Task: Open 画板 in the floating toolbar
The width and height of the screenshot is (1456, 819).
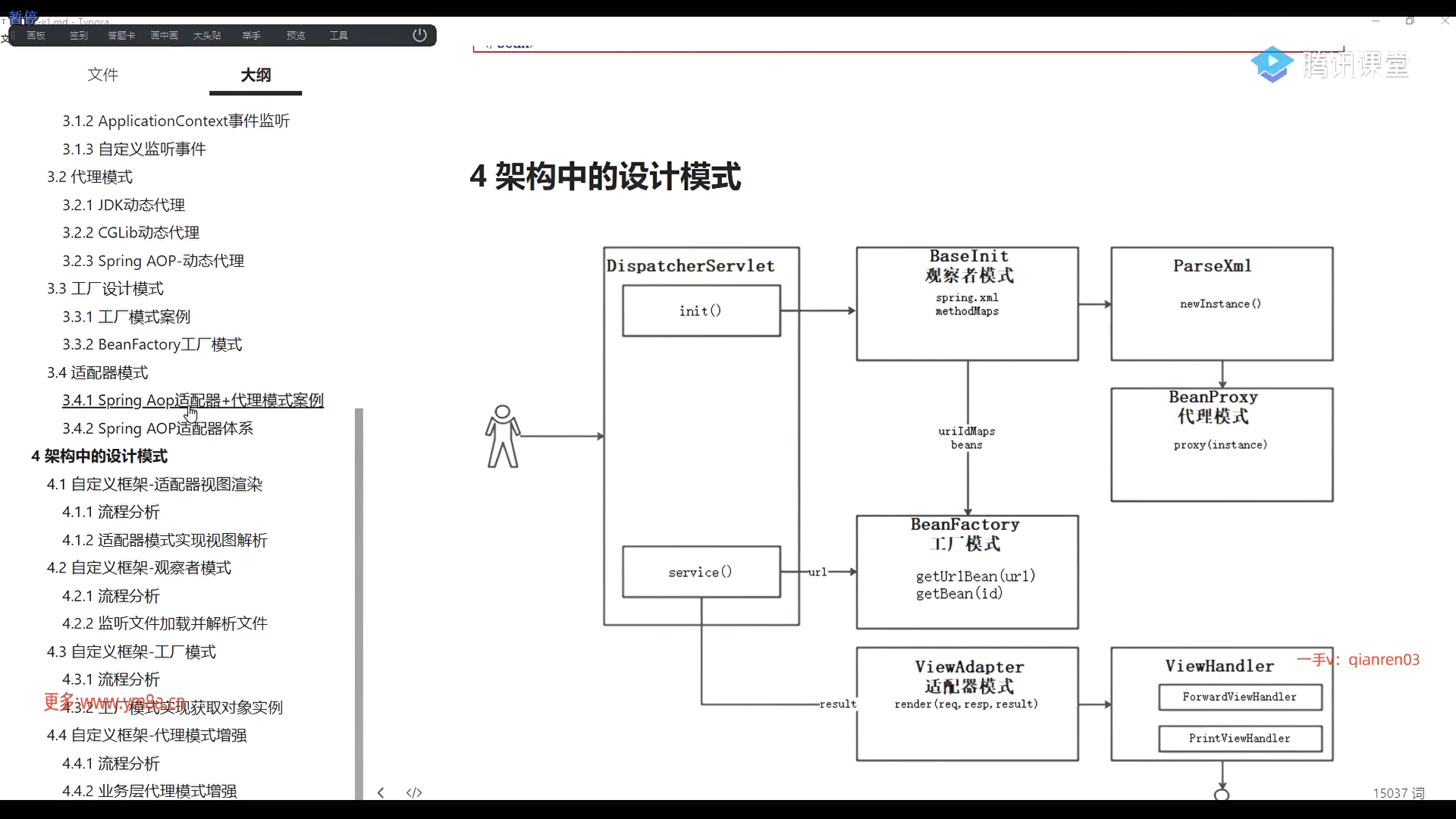Action: pyautogui.click(x=36, y=36)
